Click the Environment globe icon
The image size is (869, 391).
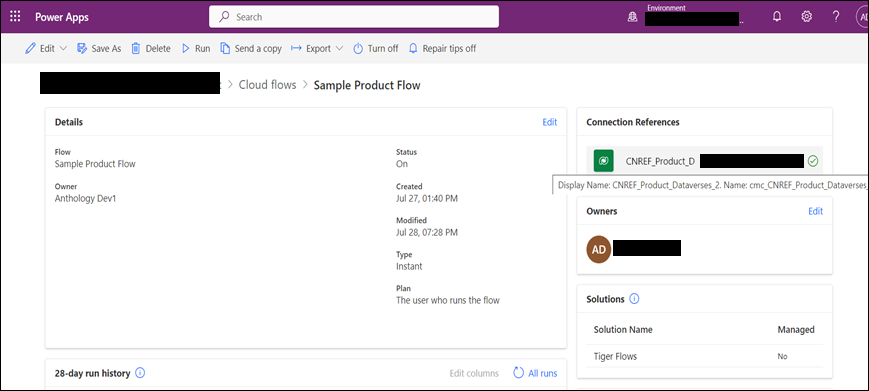click(x=632, y=17)
